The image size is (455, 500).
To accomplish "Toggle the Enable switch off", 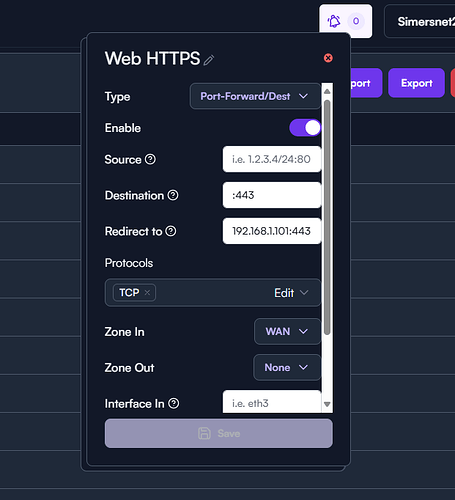I will click(305, 128).
